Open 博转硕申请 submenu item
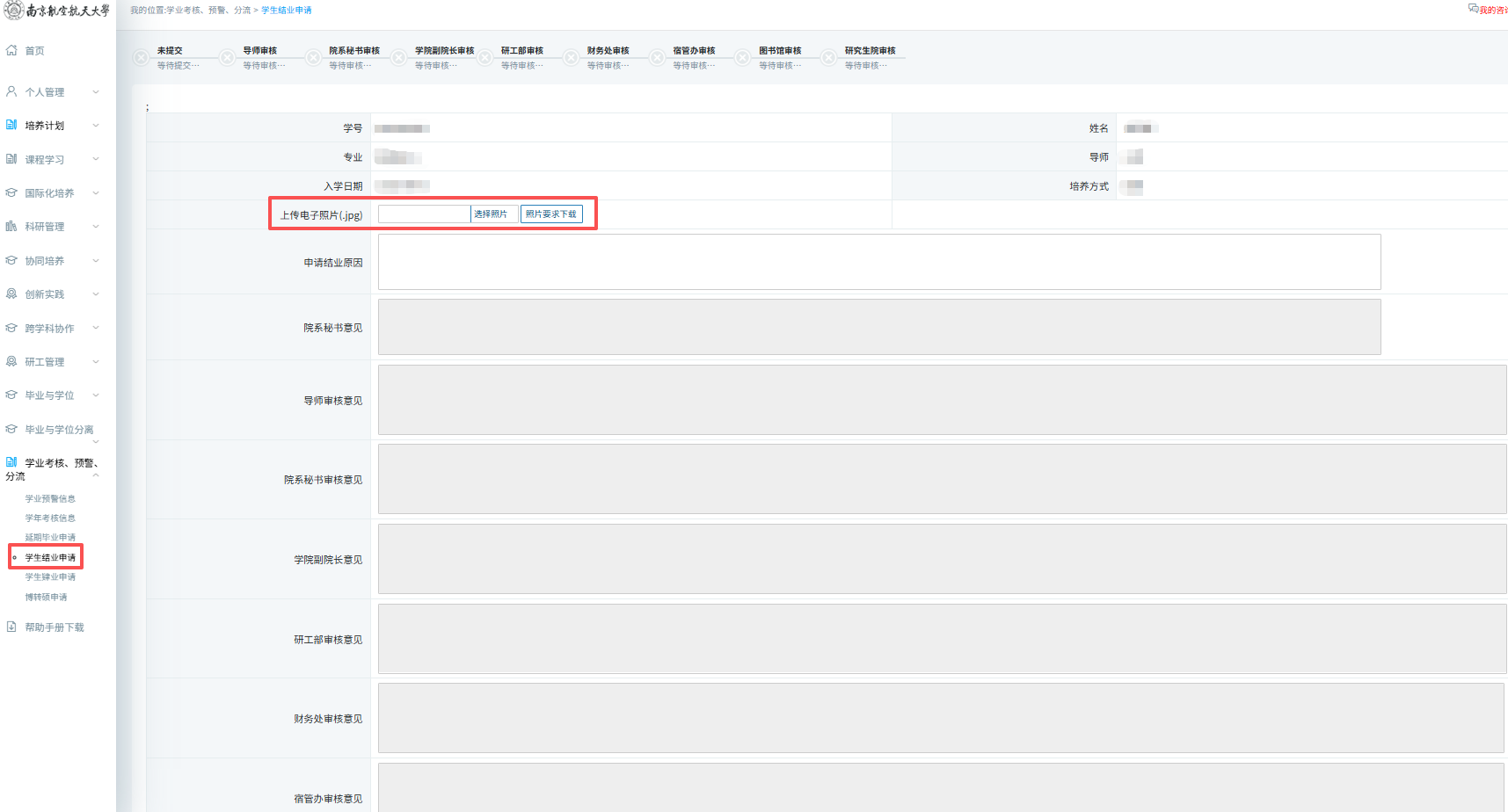1508x812 pixels. [46, 597]
